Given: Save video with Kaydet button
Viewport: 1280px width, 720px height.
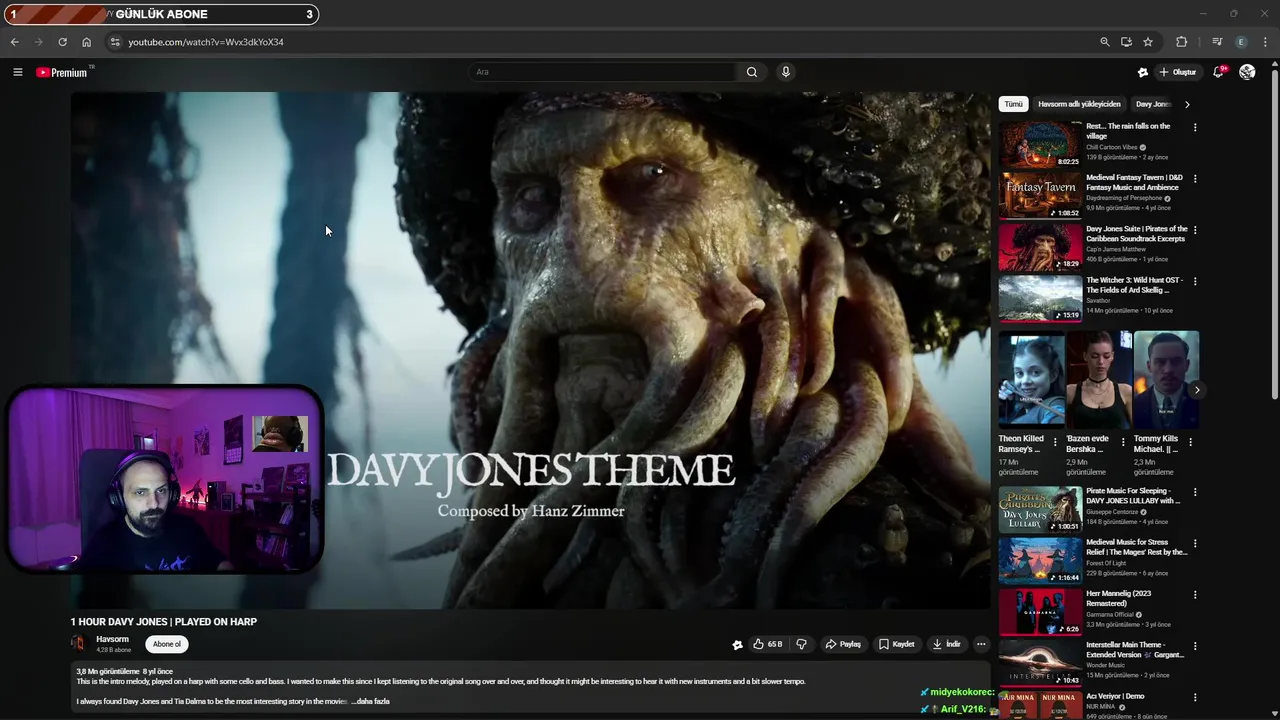Looking at the screenshot, I should [x=896, y=644].
